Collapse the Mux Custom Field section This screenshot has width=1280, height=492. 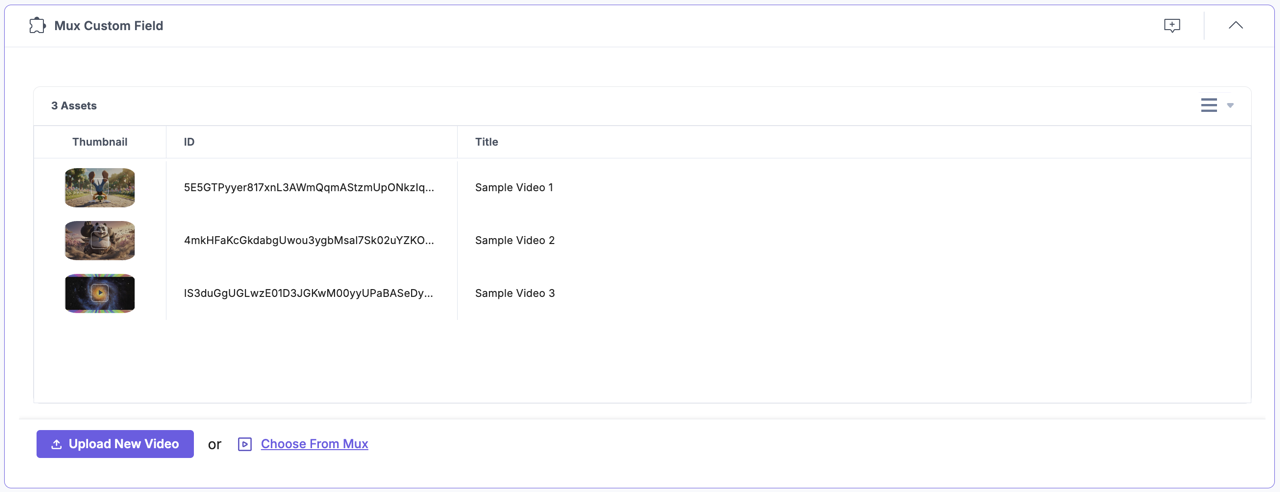(1236, 25)
